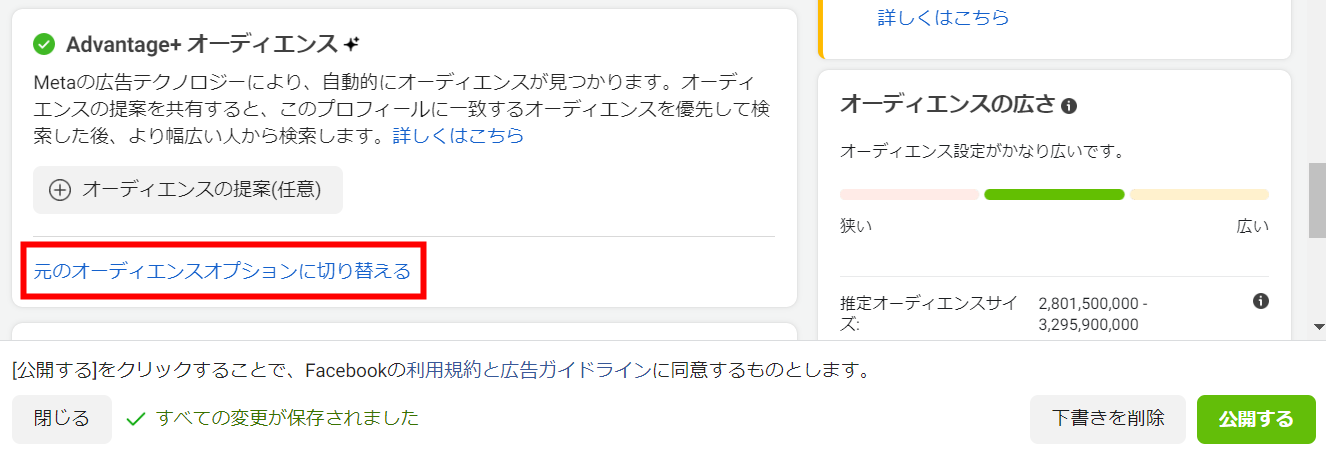Open 詳しくはこちら link in the top-right panel
This screenshot has width=1326, height=458.
point(943,17)
